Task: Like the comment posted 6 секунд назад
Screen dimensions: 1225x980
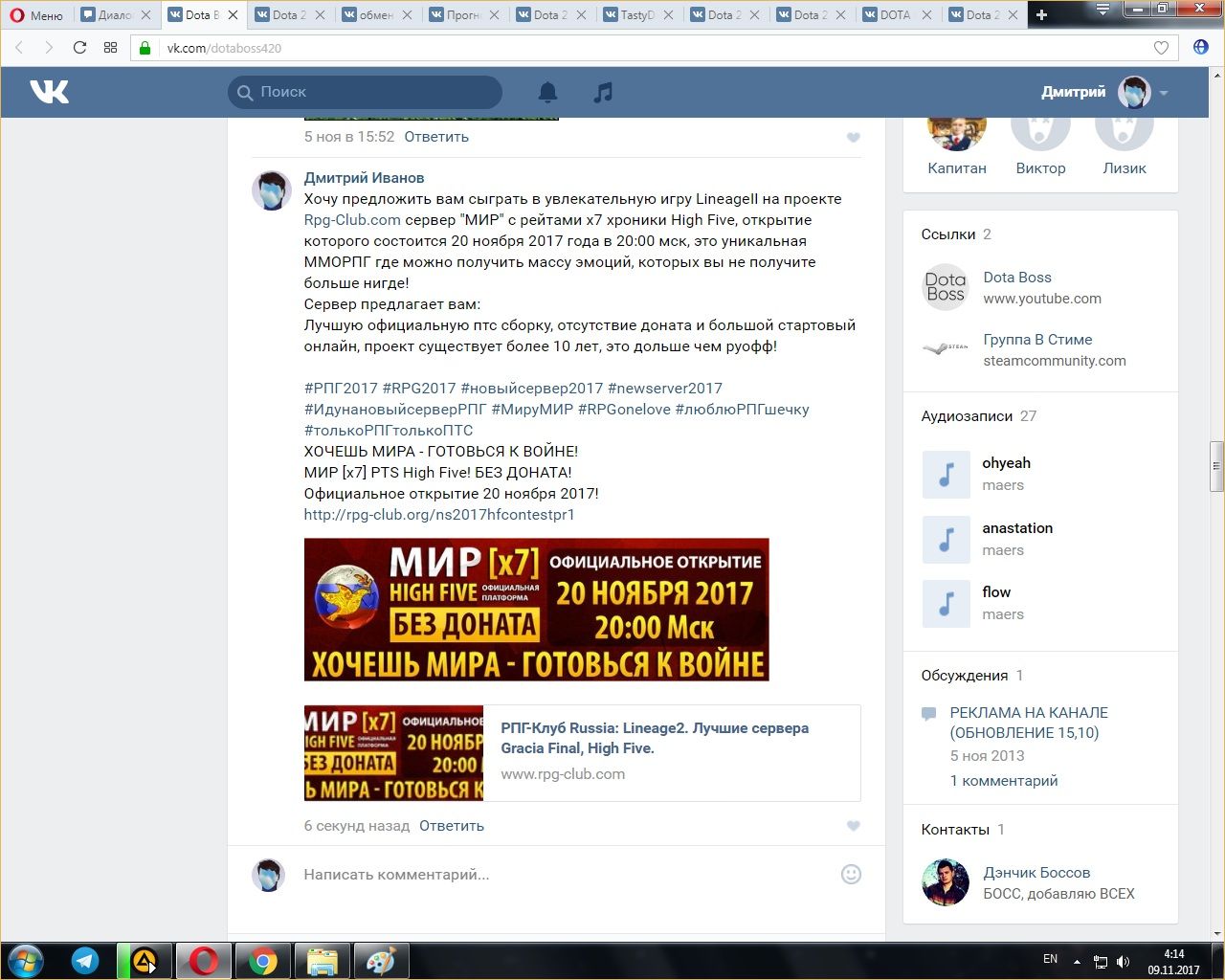Action: [x=854, y=826]
